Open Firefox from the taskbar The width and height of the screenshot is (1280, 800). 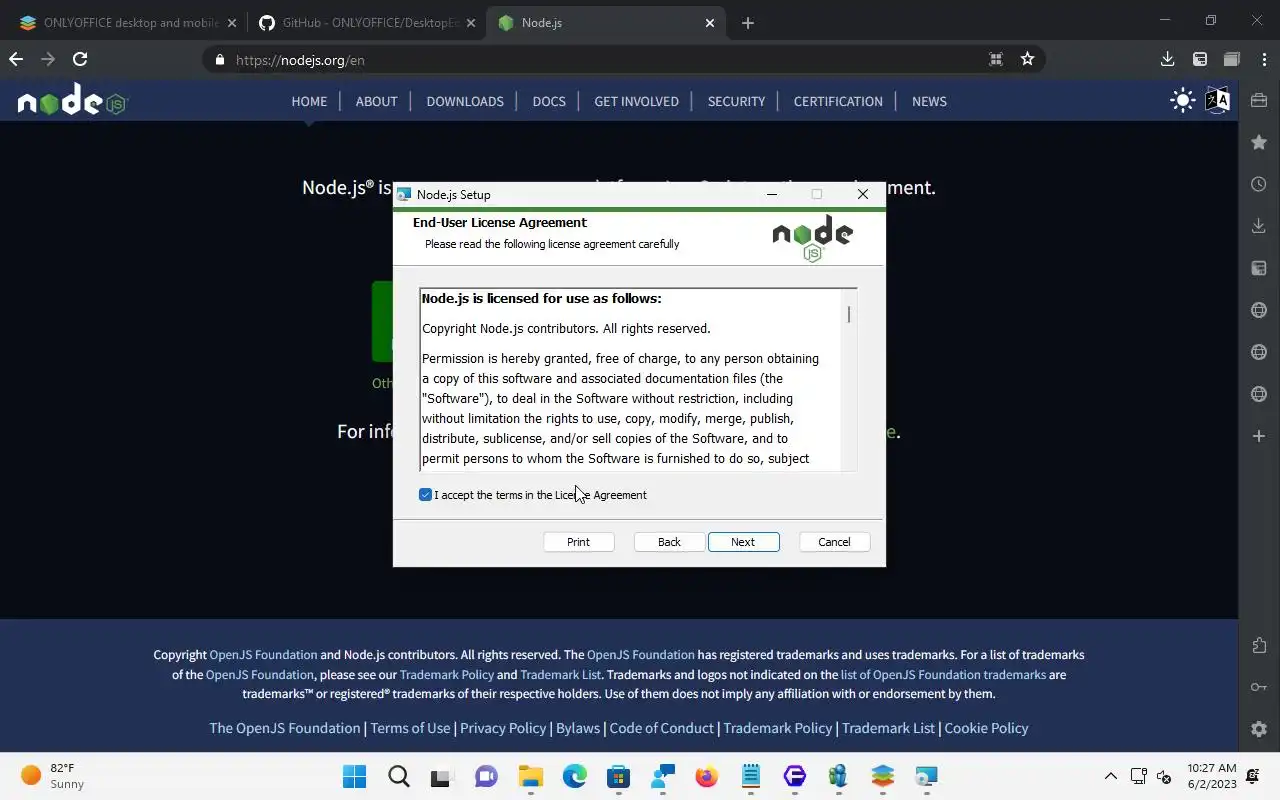(x=706, y=776)
